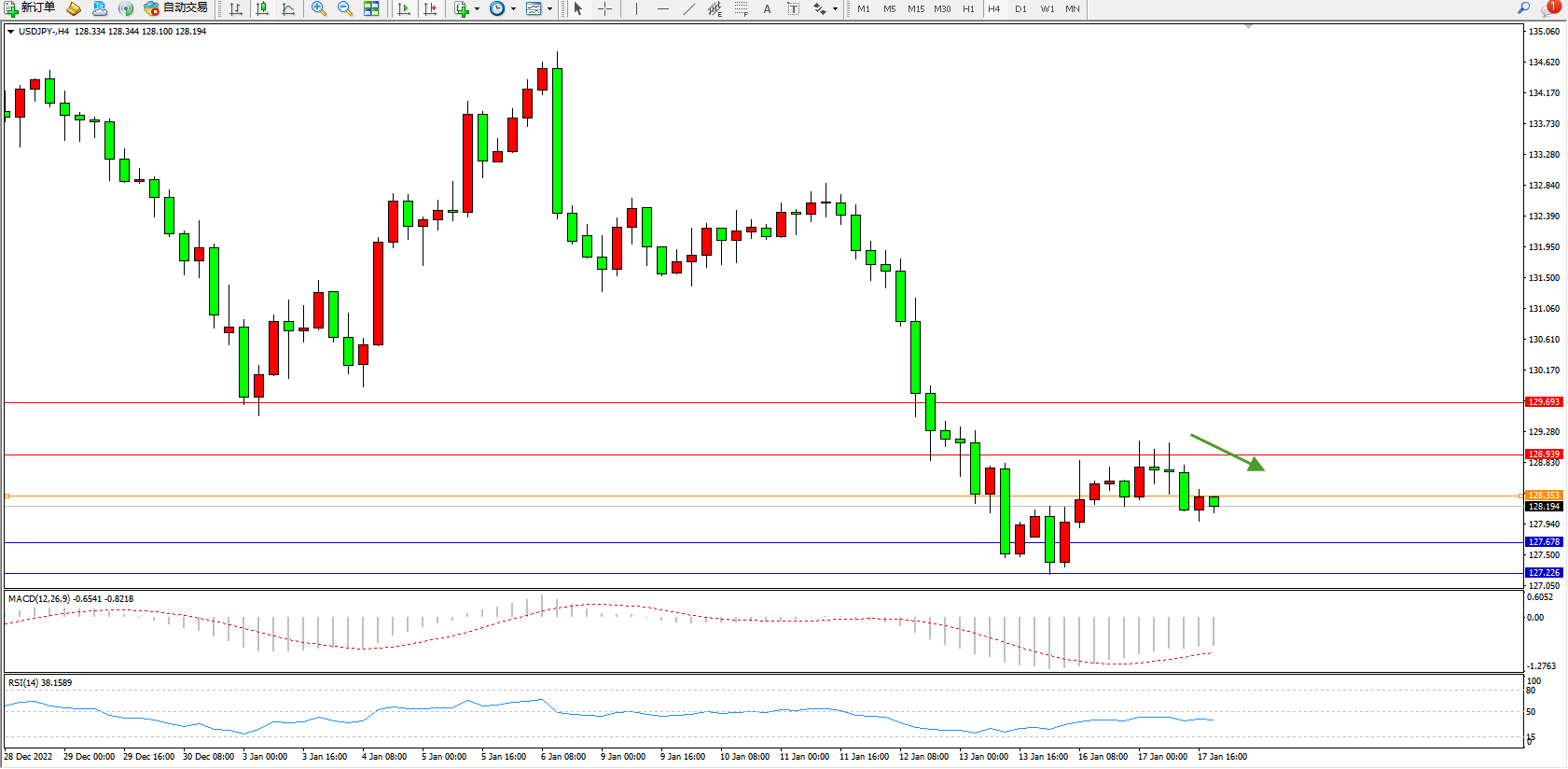Toggle the H4 timeframe button
The image size is (1568, 769).
993,8
